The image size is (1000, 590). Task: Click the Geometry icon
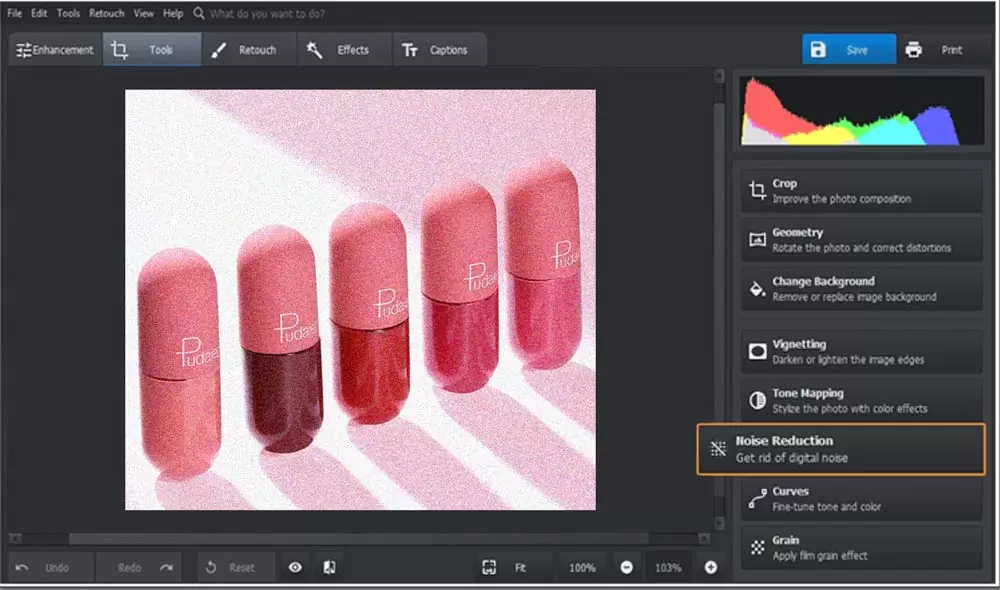[757, 240]
